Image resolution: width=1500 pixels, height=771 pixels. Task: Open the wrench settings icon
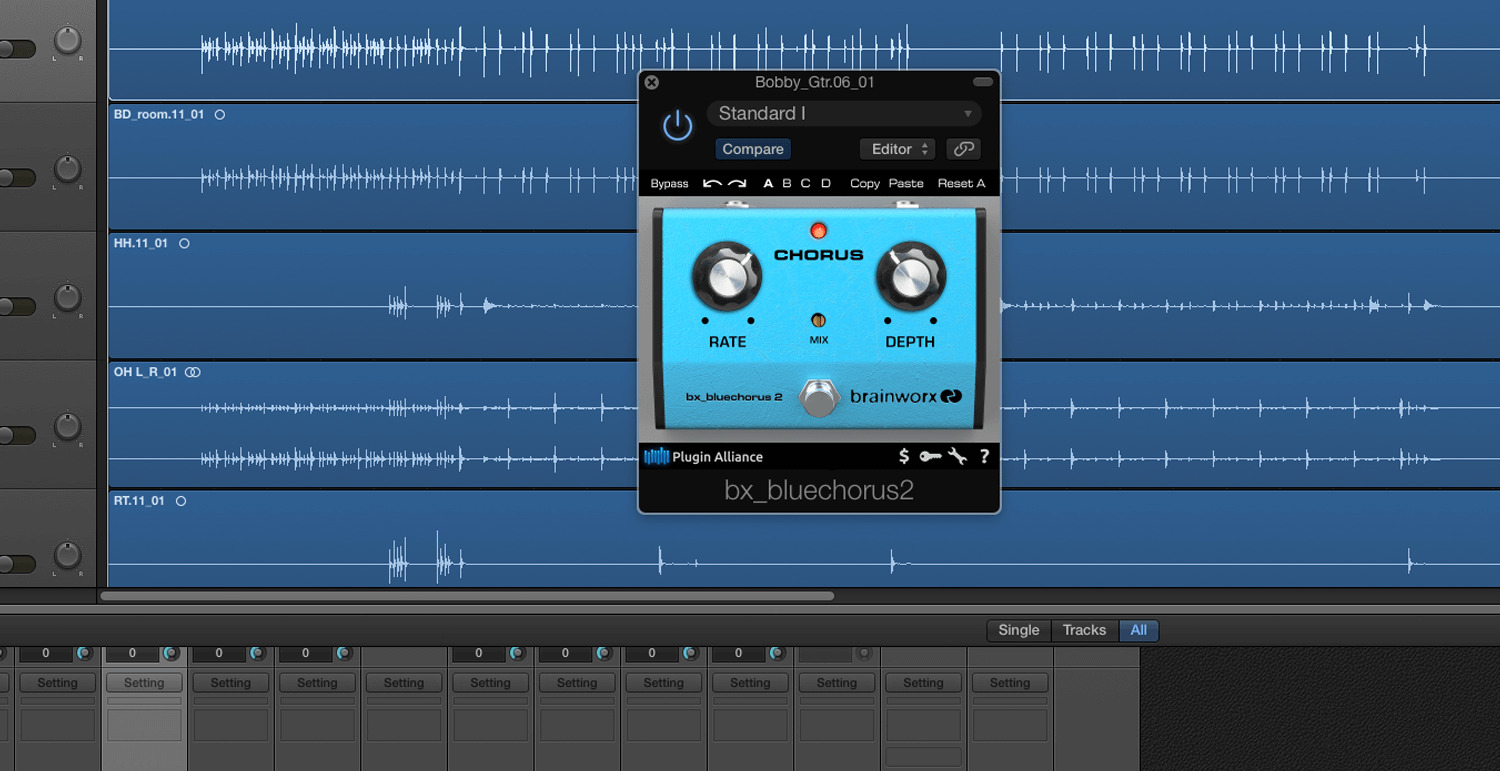click(957, 457)
